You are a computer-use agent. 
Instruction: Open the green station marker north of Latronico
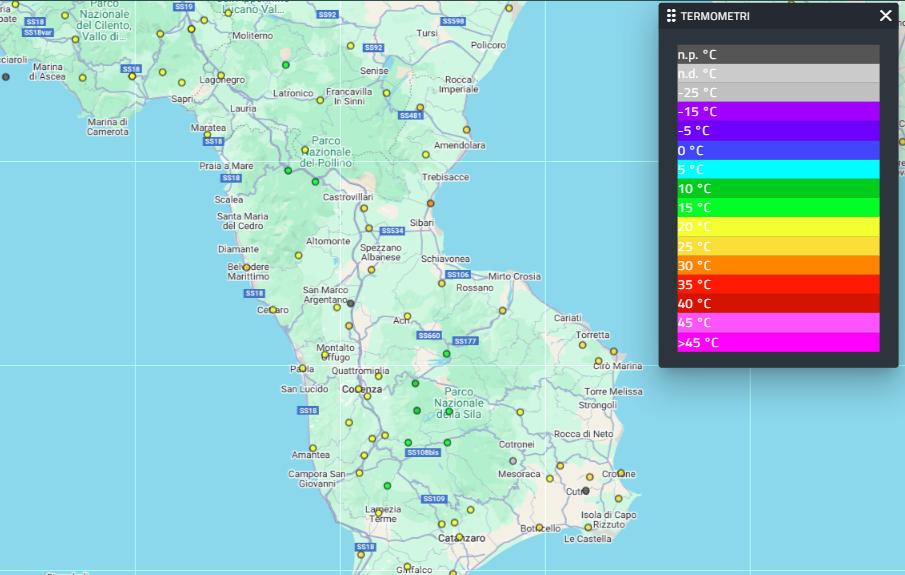pos(286,65)
